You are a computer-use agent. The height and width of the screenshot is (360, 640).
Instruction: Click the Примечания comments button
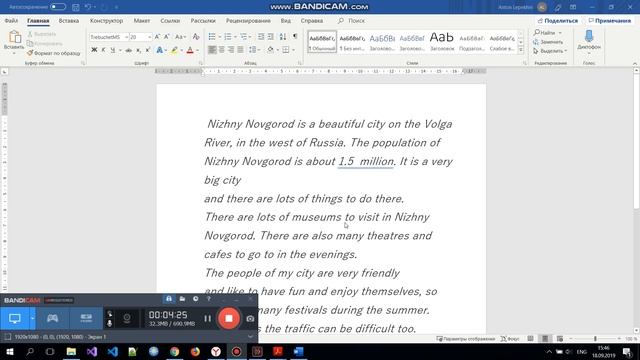pos(610,20)
